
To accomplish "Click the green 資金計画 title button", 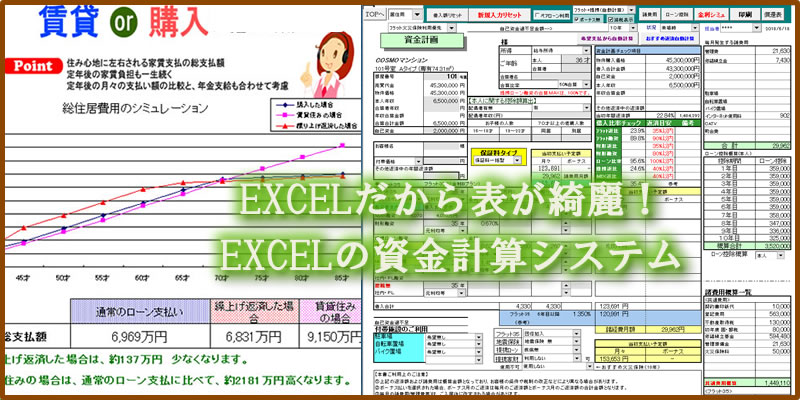I will (x=422, y=40).
